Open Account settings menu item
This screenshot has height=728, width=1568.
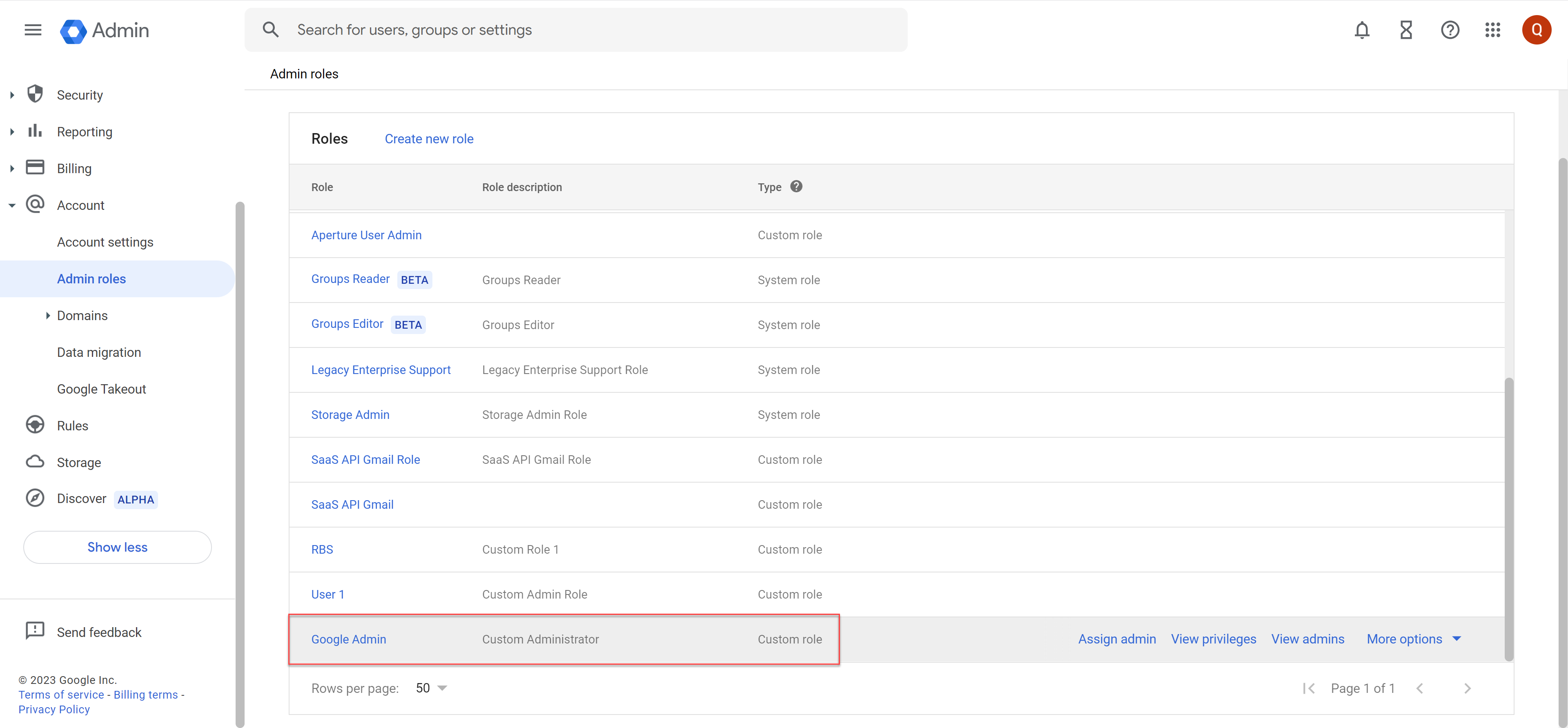[105, 242]
